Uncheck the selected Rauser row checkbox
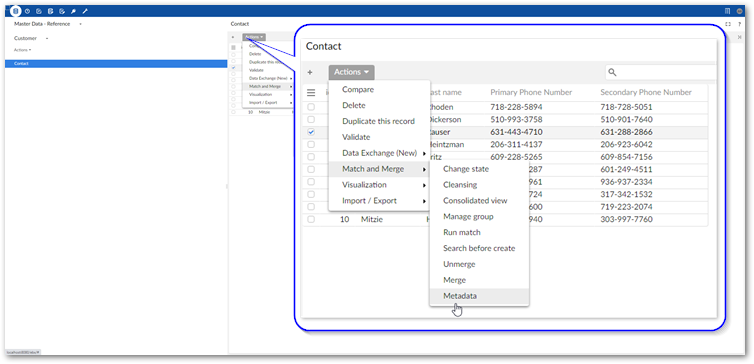Image resolution: width=754 pixels, height=364 pixels. (x=311, y=132)
